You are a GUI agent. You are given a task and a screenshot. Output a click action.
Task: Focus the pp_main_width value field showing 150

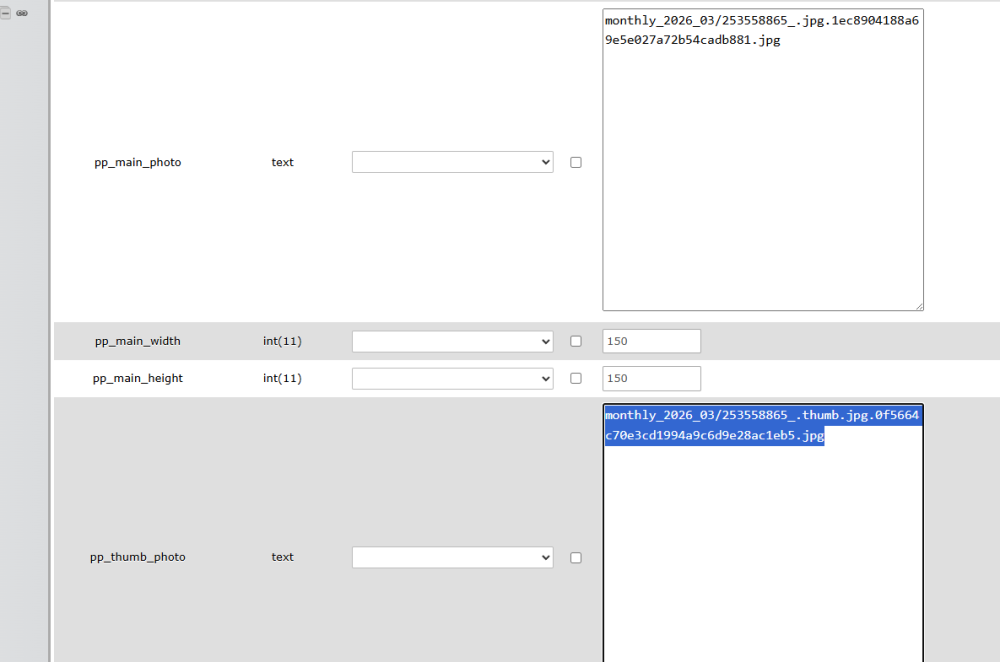pyautogui.click(x=651, y=341)
